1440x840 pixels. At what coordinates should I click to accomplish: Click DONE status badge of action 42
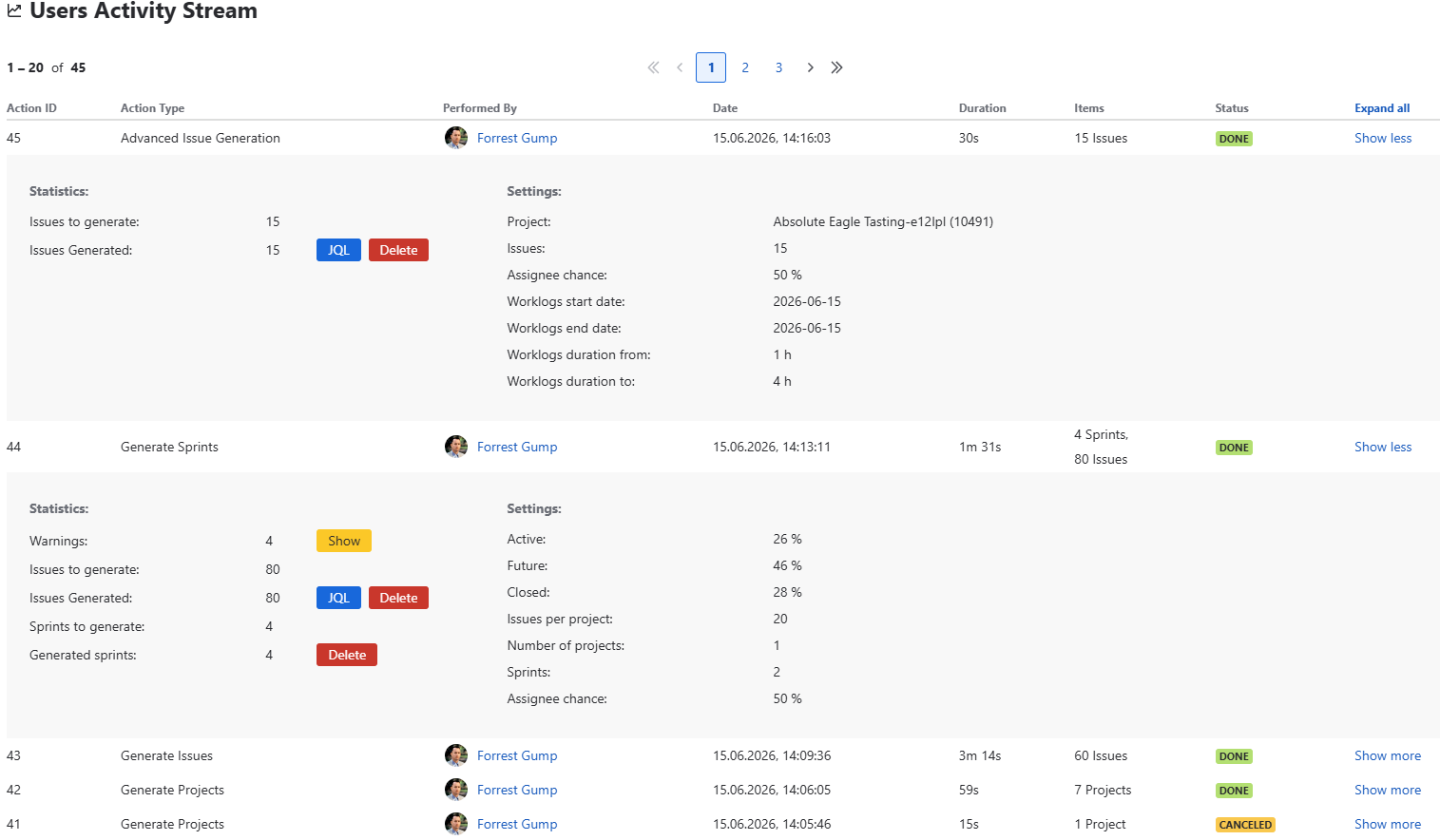[1234, 791]
